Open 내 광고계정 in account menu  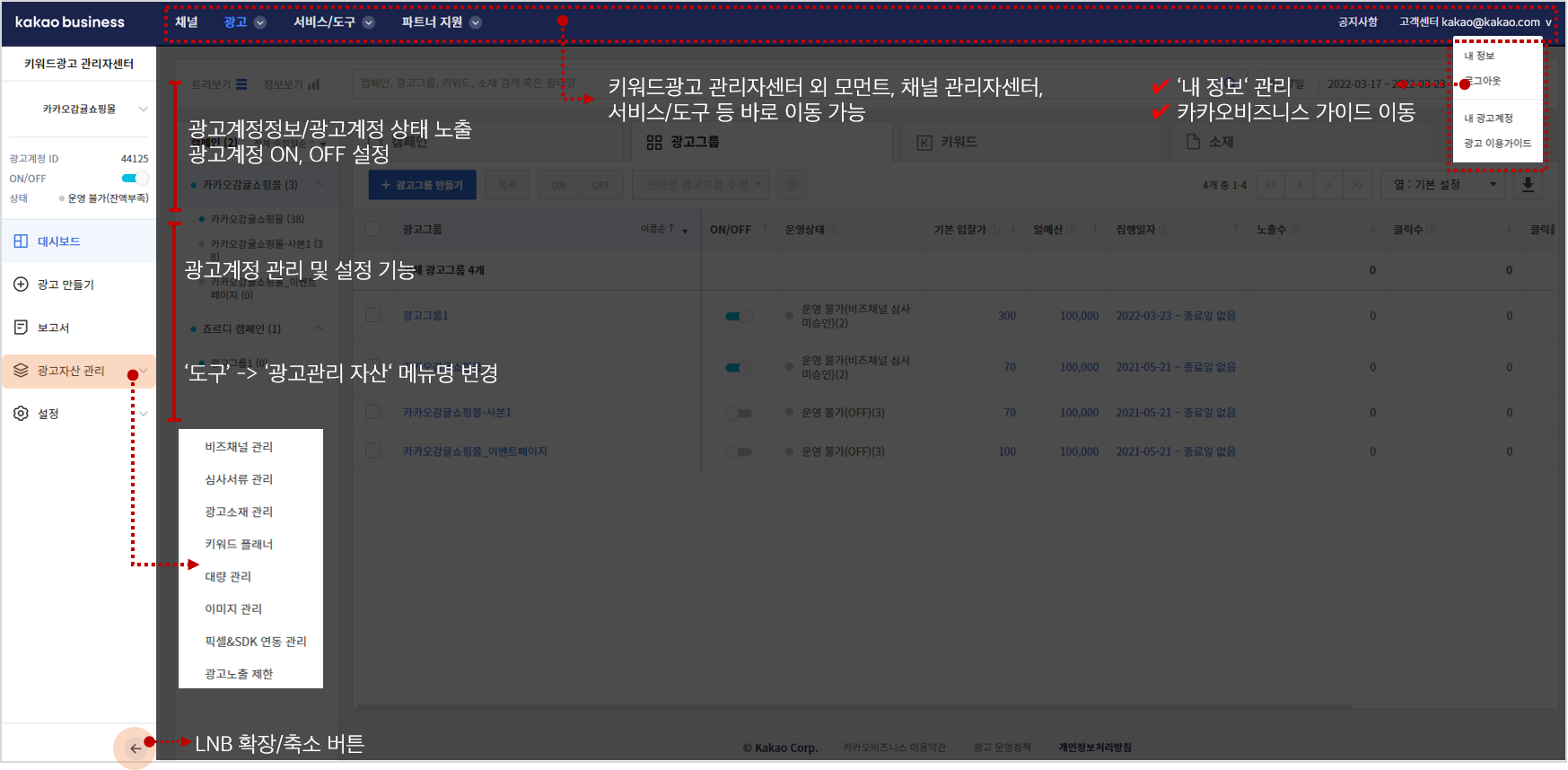point(1488,118)
